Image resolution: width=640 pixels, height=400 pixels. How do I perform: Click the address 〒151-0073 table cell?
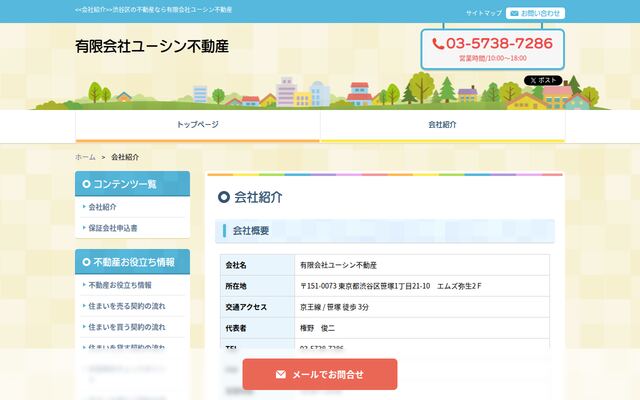coord(422,286)
